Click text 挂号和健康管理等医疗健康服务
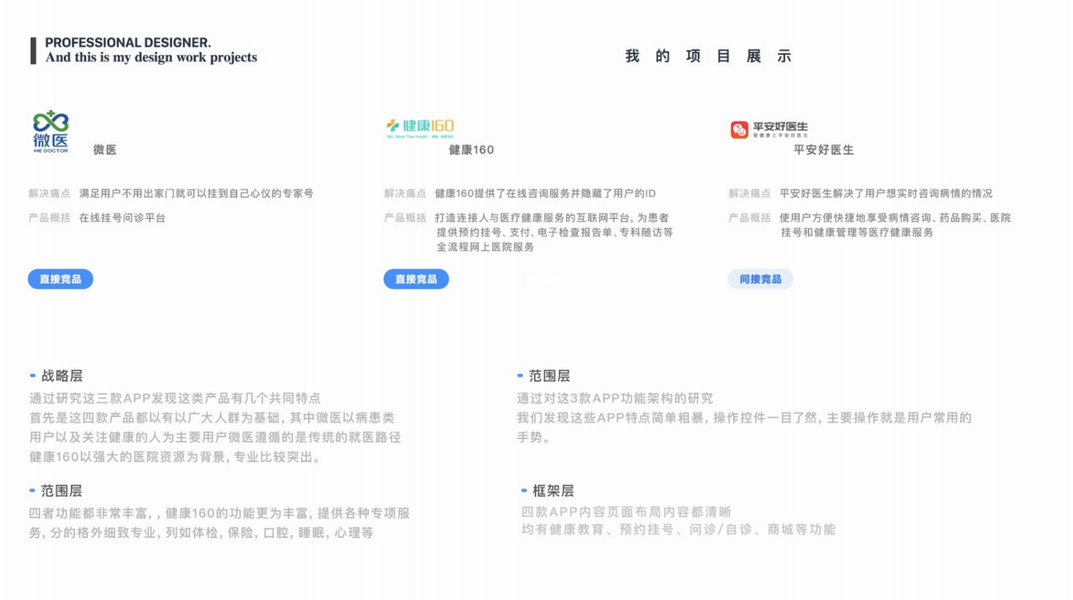The width and height of the screenshot is (1073, 600). click(857, 233)
